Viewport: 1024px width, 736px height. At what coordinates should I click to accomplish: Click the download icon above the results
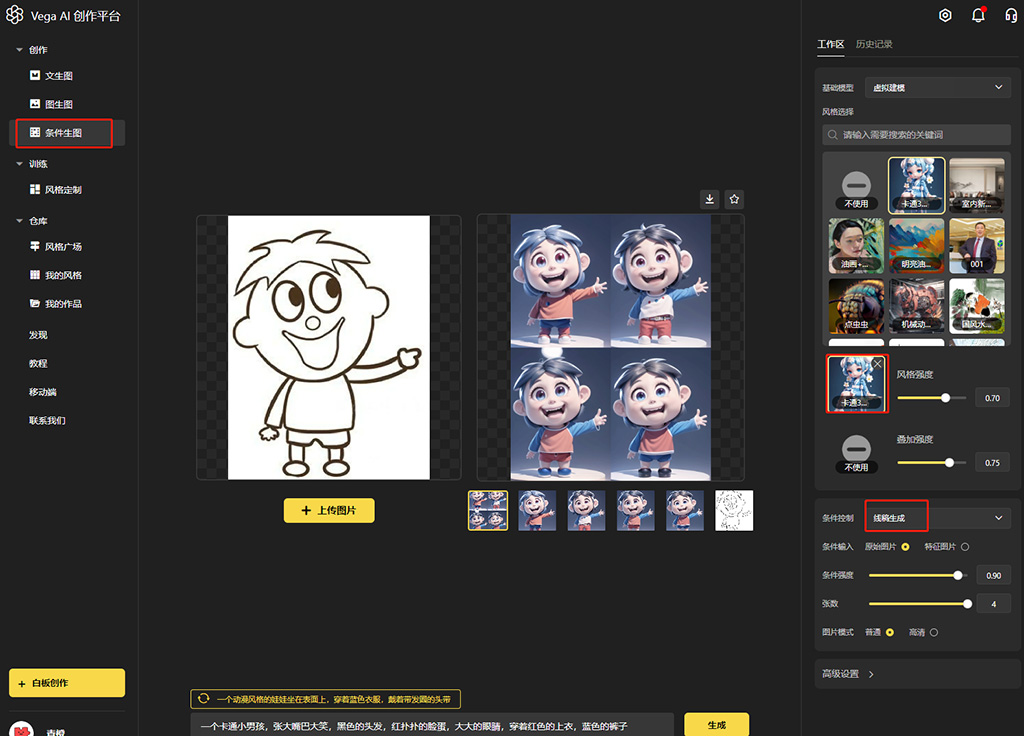[710, 199]
